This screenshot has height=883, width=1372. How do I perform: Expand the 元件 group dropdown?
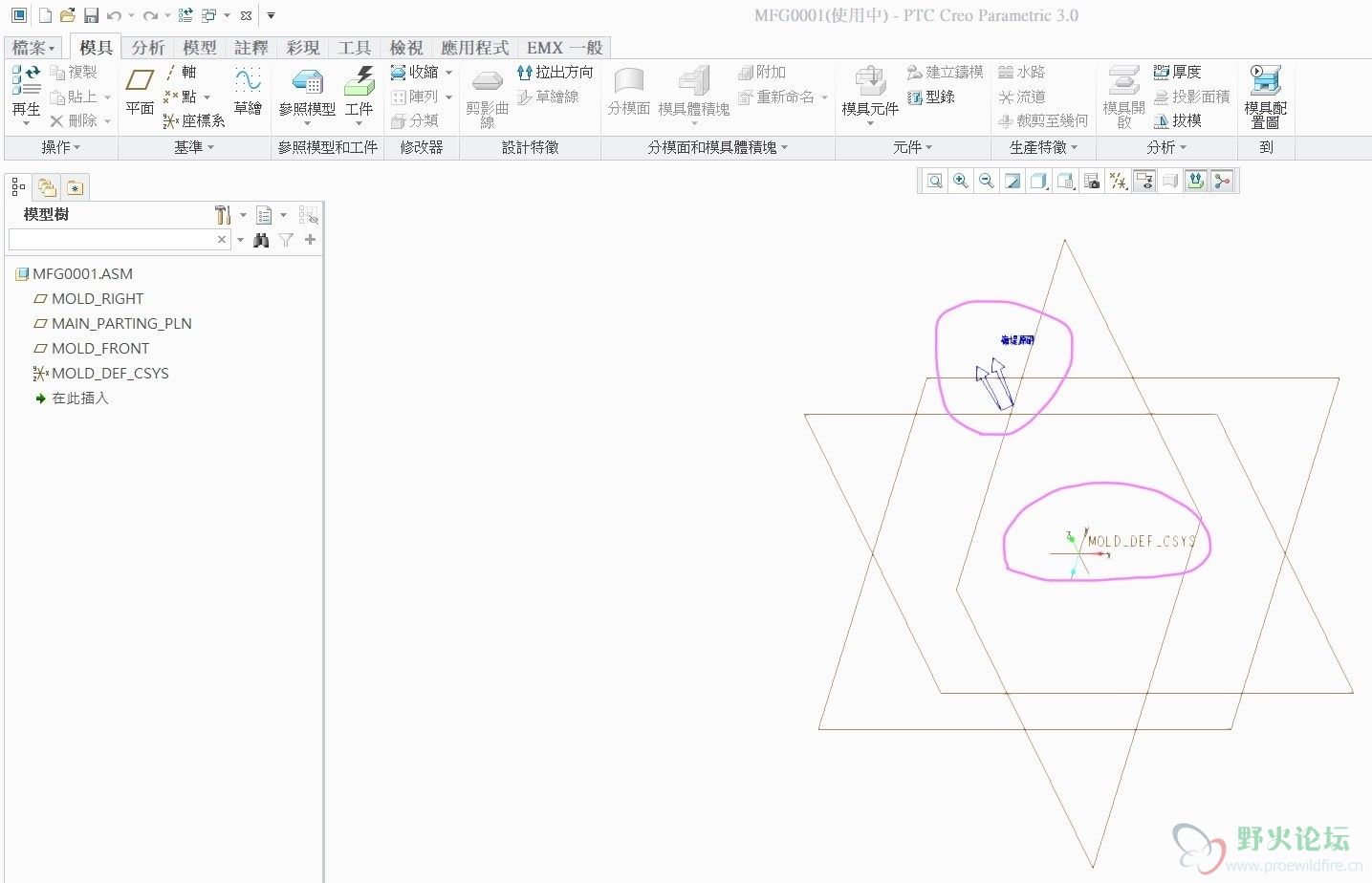(912, 147)
